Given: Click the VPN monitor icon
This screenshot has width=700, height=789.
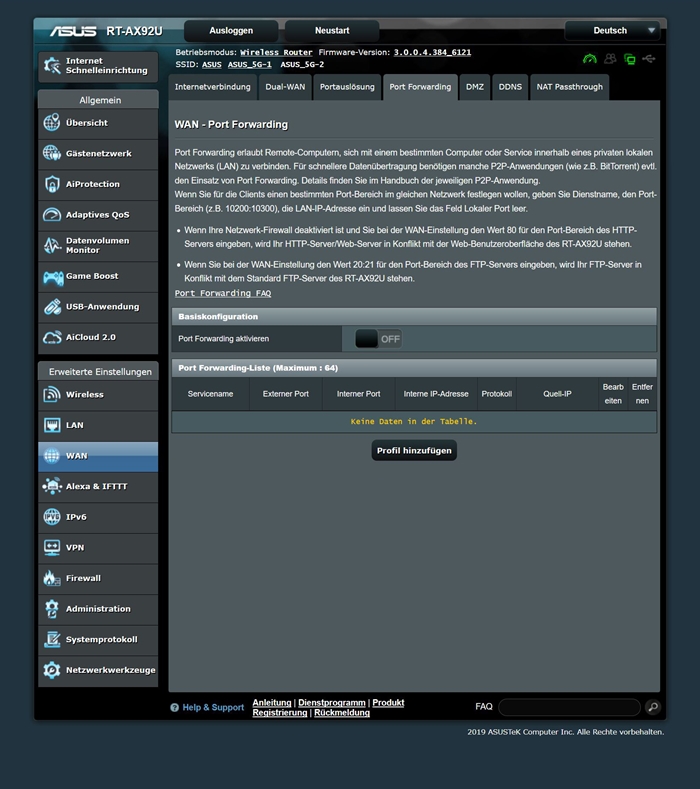Looking at the screenshot, I should tap(52, 547).
